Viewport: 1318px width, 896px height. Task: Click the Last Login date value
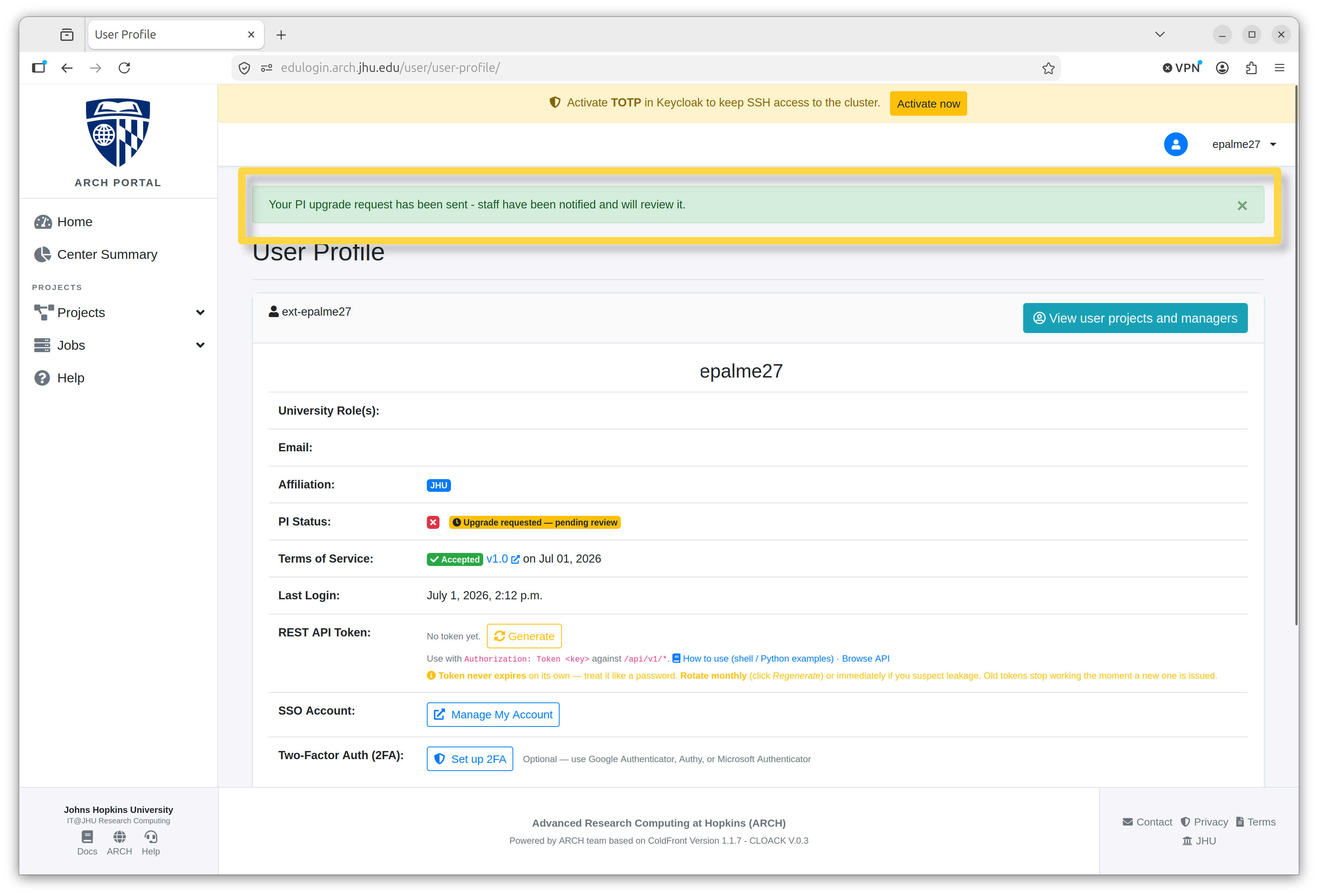point(484,596)
